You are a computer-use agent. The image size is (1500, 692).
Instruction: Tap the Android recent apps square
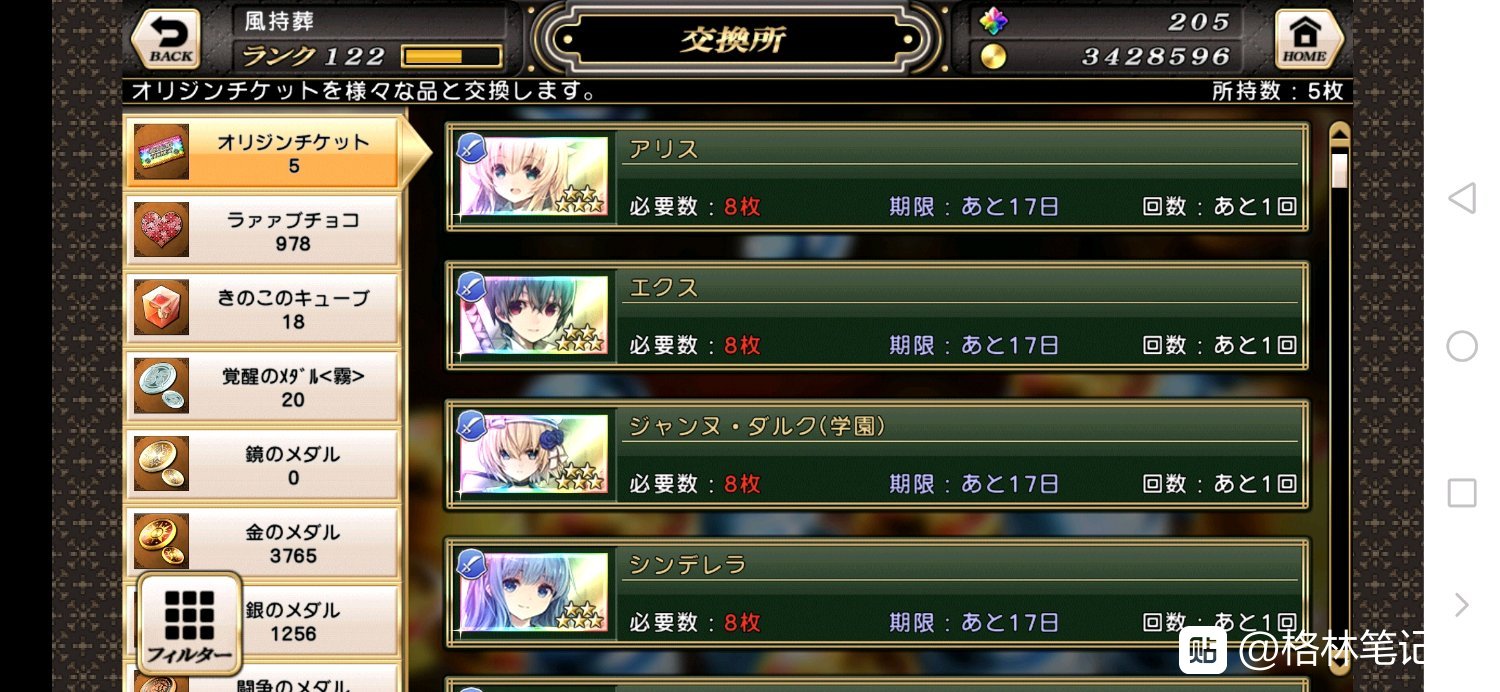tap(1462, 493)
